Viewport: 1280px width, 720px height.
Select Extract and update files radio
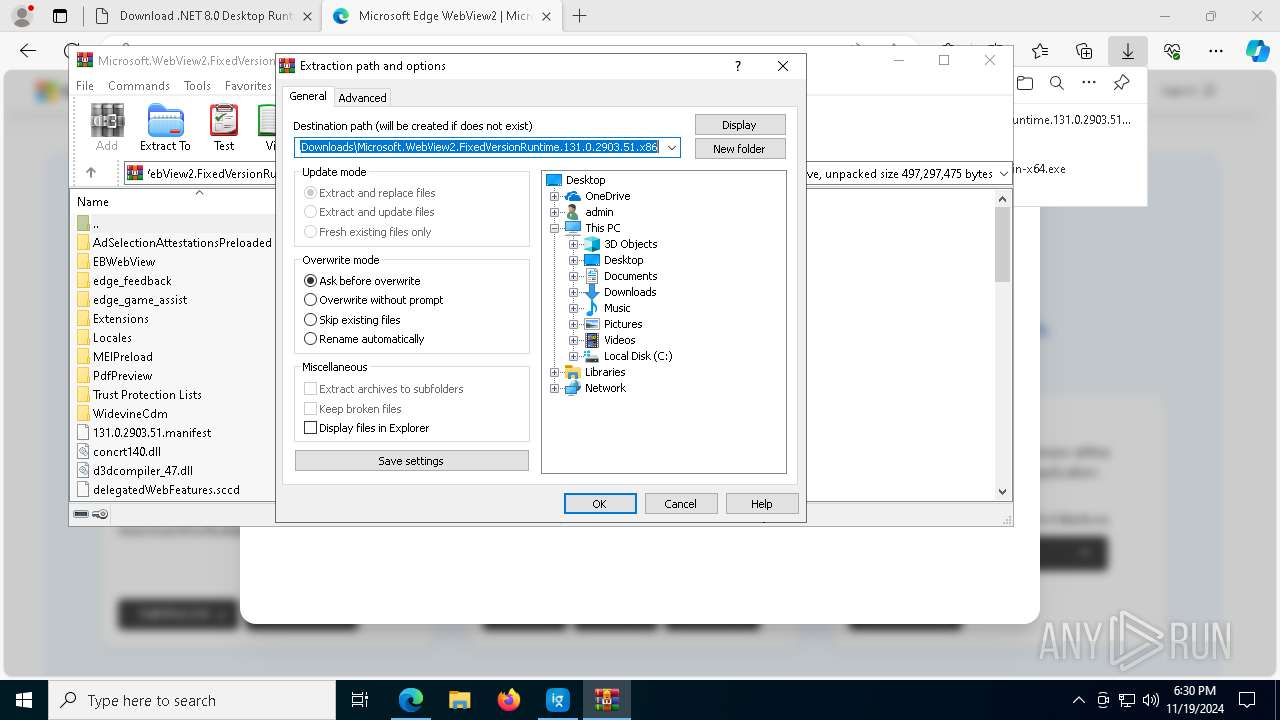(x=369, y=212)
